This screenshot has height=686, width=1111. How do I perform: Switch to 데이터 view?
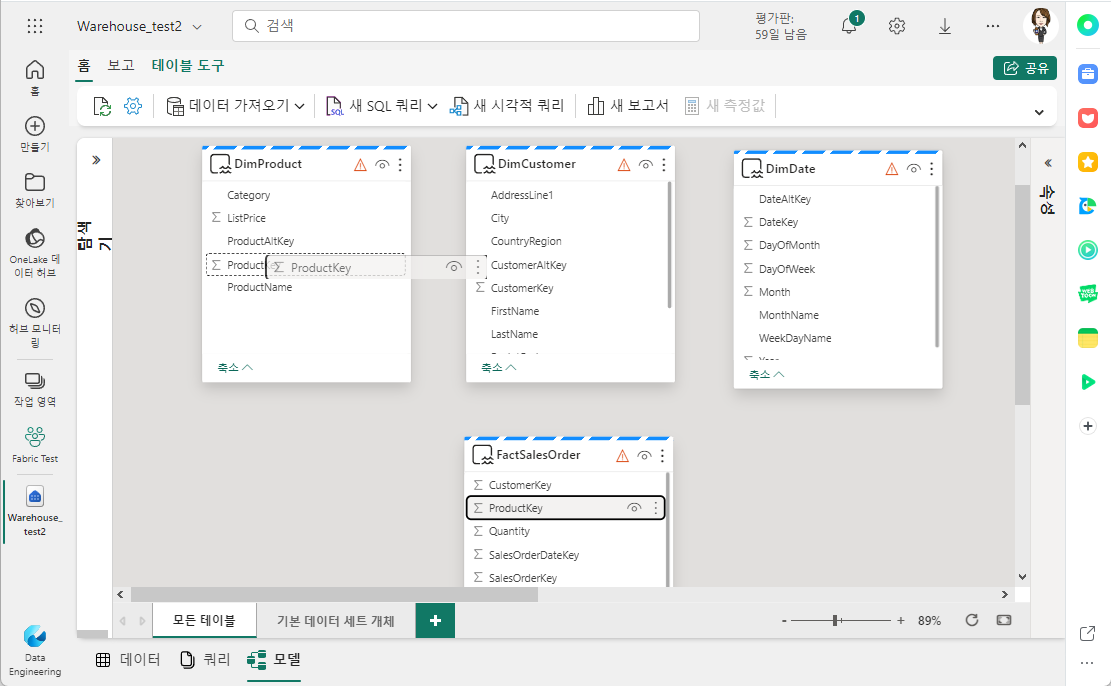(128, 660)
